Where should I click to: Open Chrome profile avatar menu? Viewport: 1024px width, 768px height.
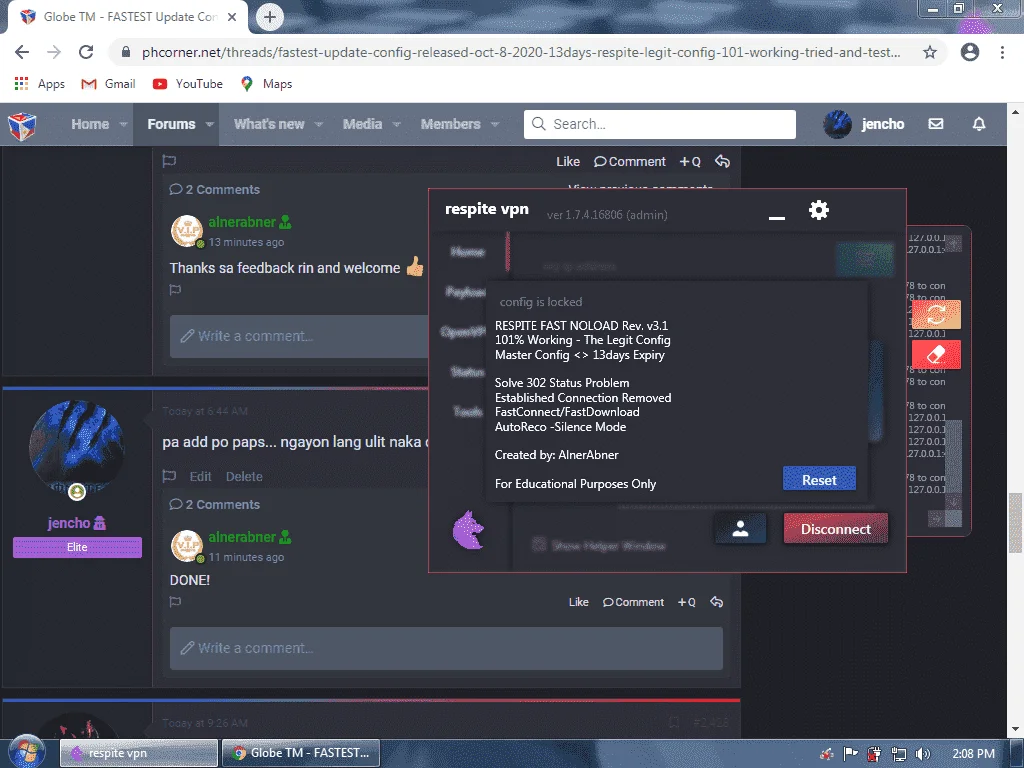[970, 52]
